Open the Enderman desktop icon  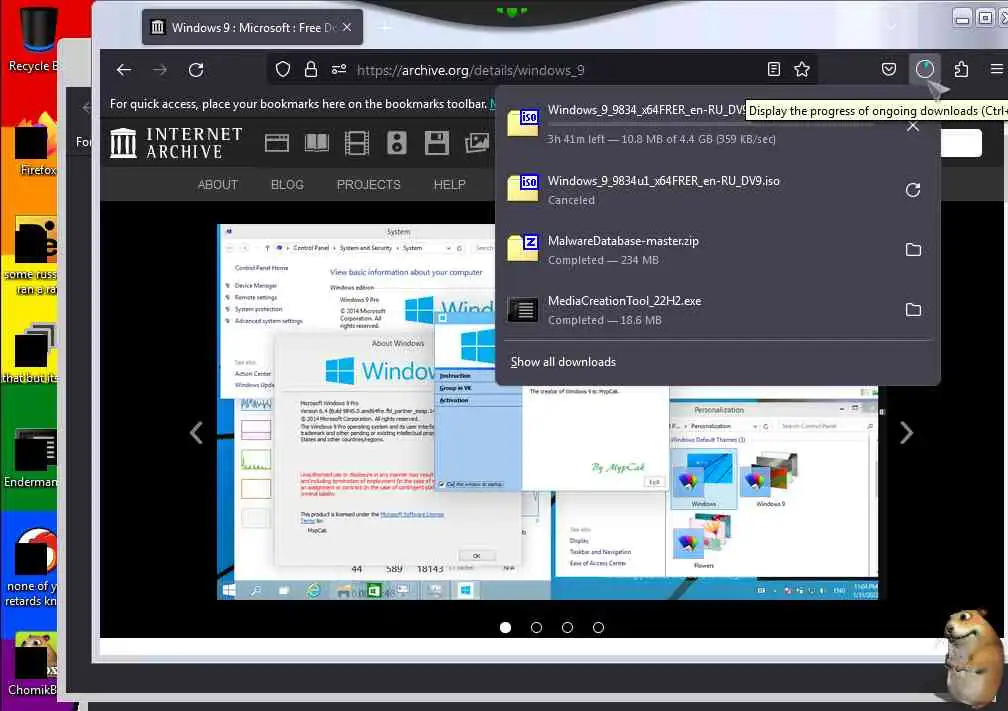[32, 458]
